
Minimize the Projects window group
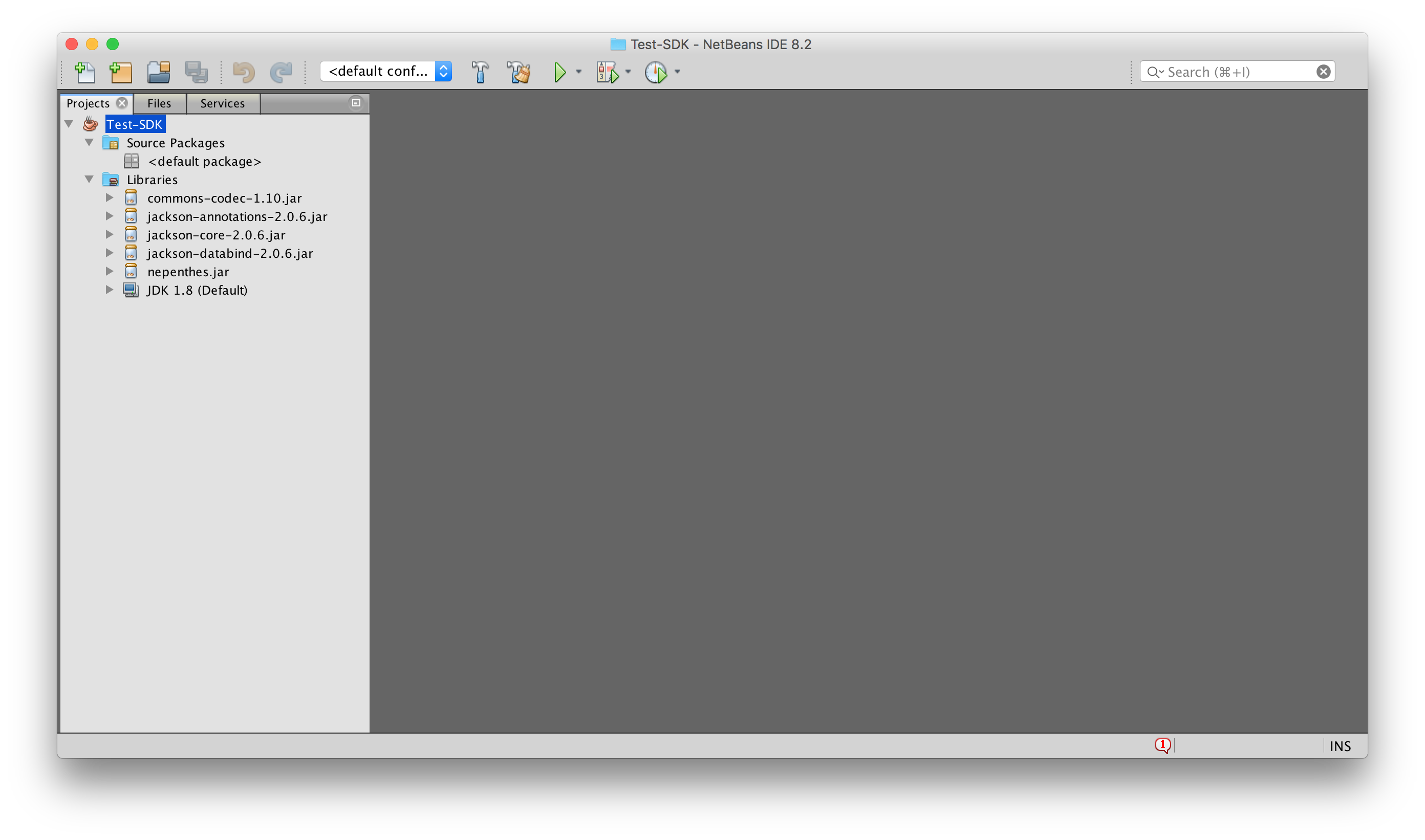point(356,103)
